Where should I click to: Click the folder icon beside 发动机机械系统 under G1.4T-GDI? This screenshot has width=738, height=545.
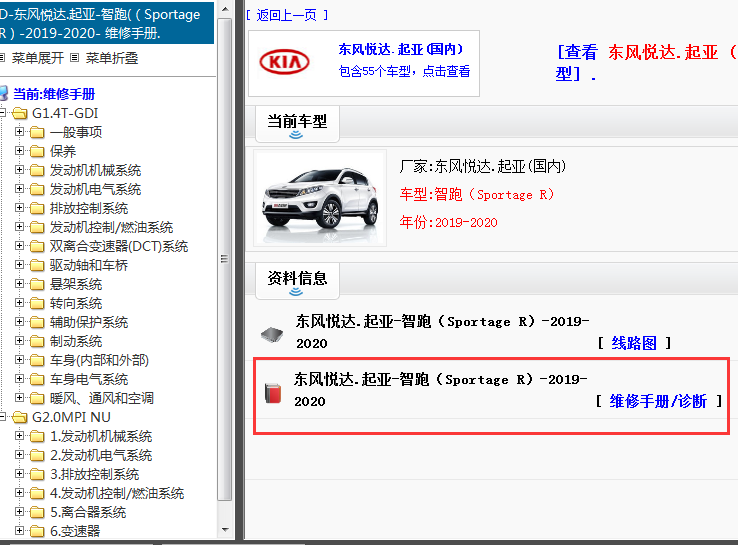37,170
